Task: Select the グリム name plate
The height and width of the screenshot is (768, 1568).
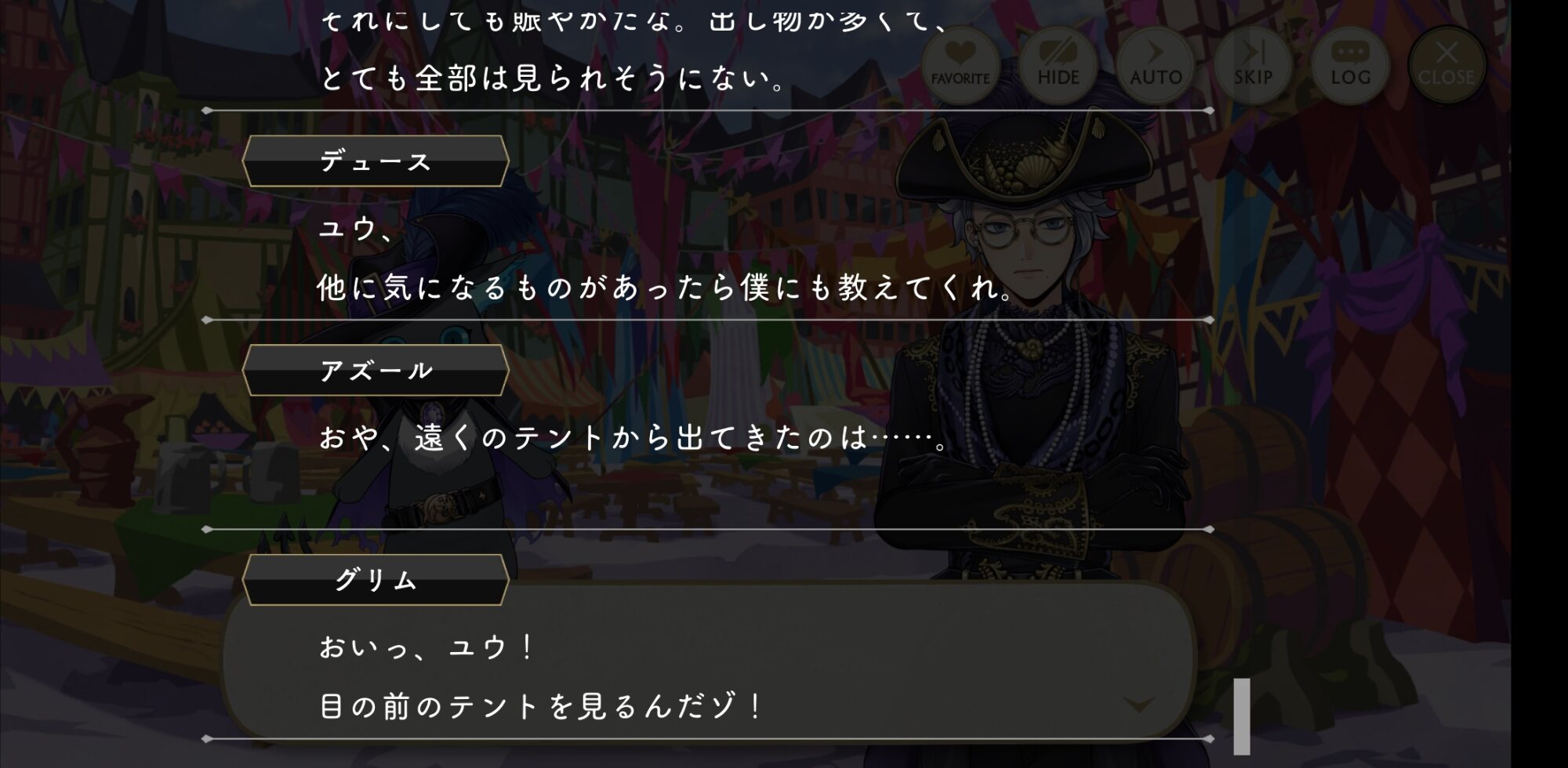Action: click(376, 579)
